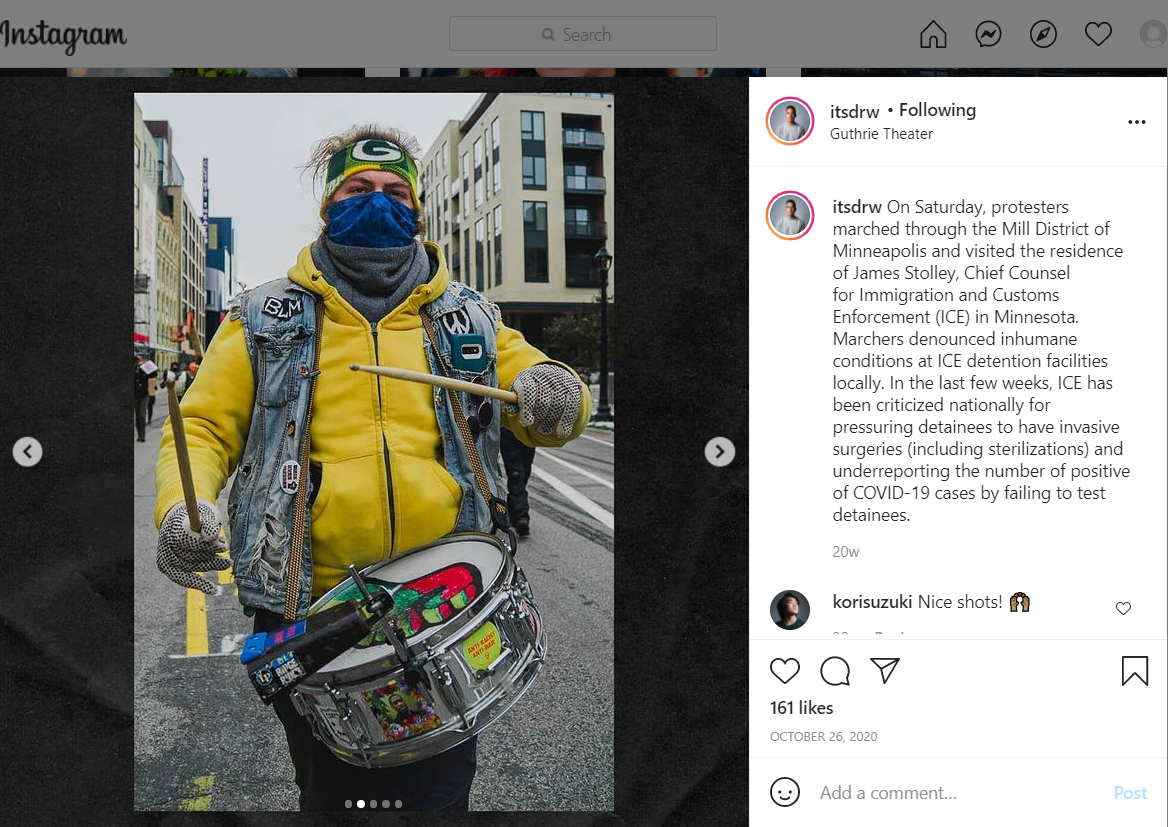The image size is (1168, 827).
Task: Click the Search field
Action: pyautogui.click(x=583, y=34)
